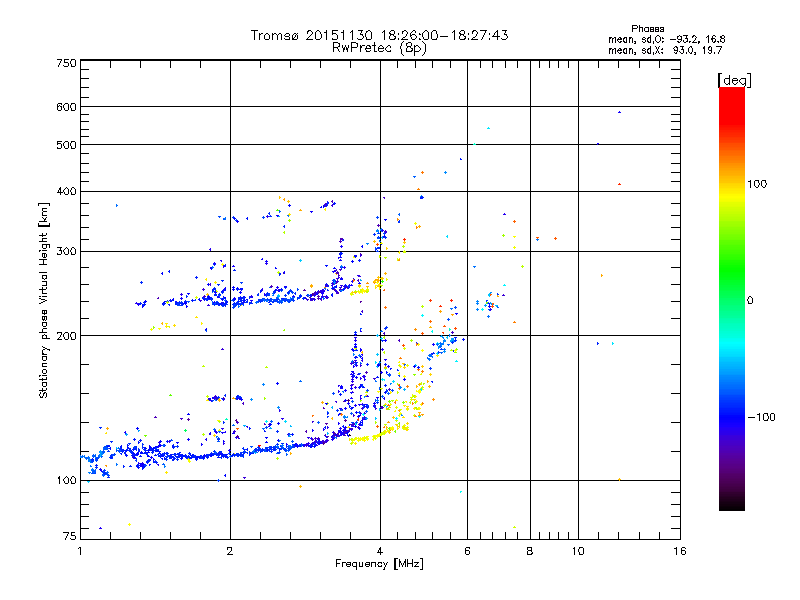Viewport: 800px width, 600px height.
Task: Click the black bottom of the color bar
Action: coord(732,503)
